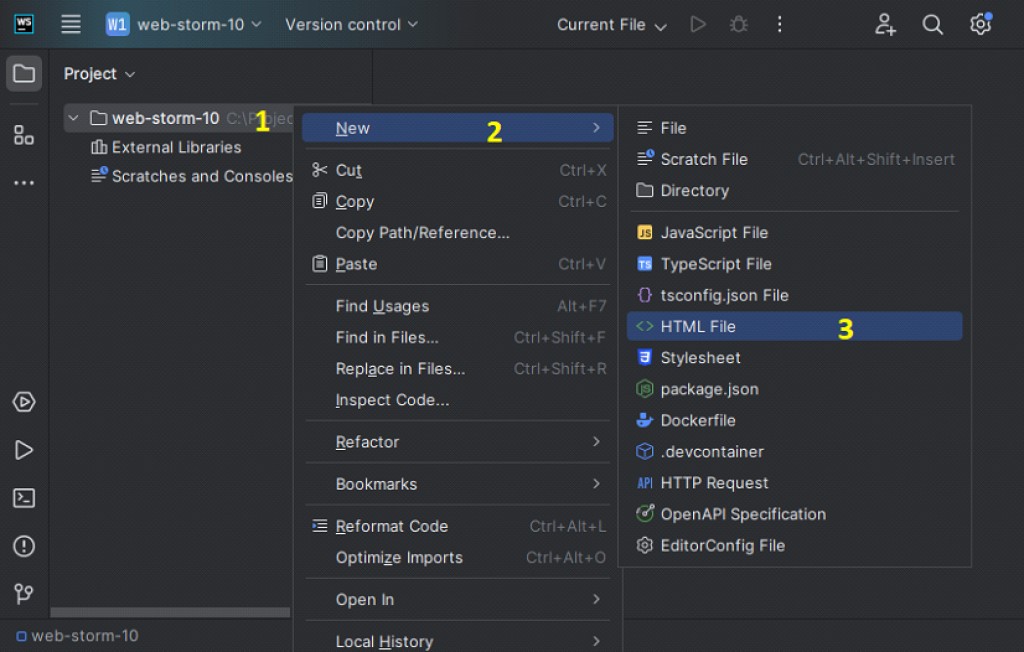
Task: Click the project tree horizontal scrollbar
Action: pos(170,612)
